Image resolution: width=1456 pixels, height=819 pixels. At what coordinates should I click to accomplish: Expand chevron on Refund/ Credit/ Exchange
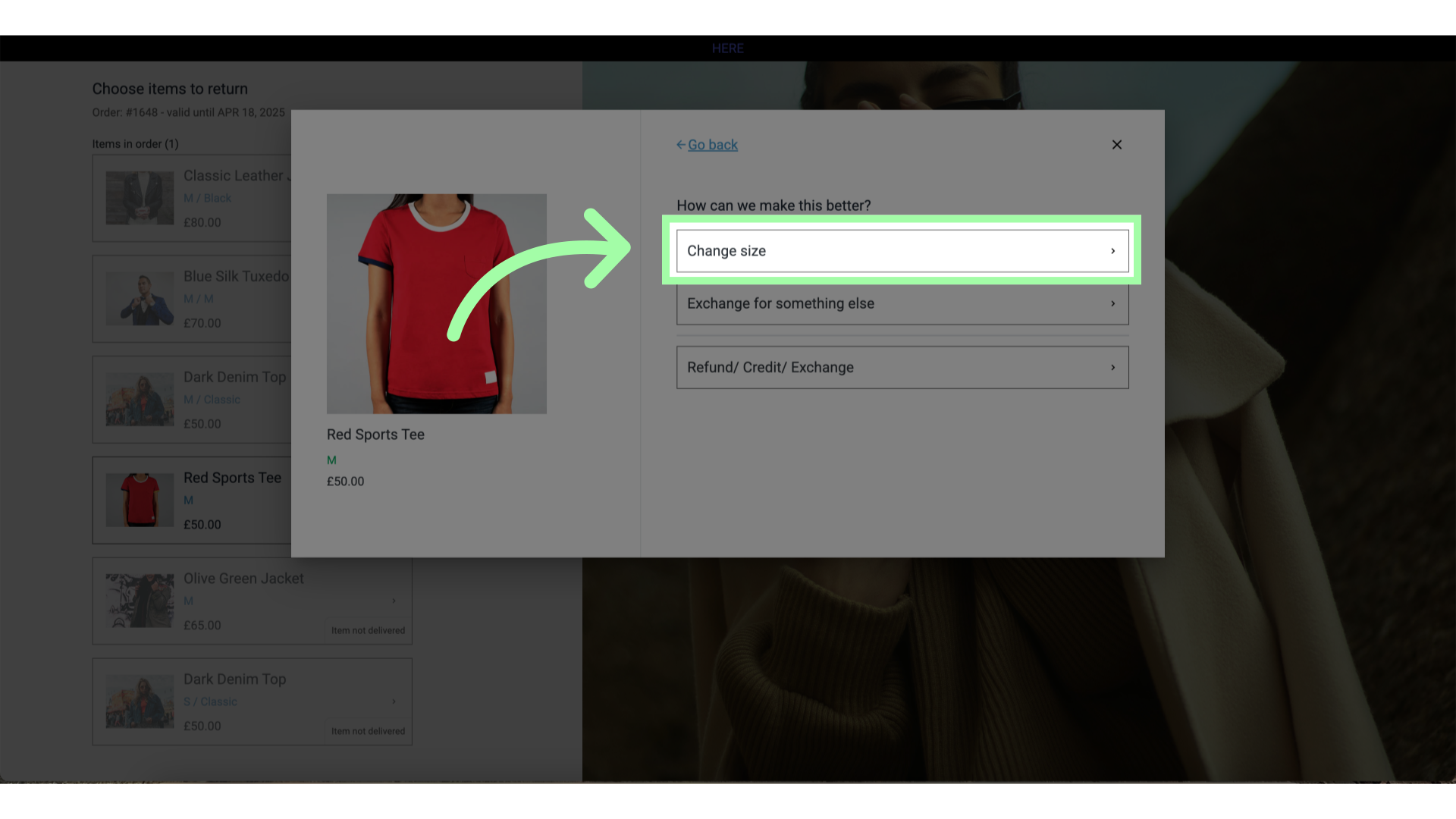click(1112, 368)
